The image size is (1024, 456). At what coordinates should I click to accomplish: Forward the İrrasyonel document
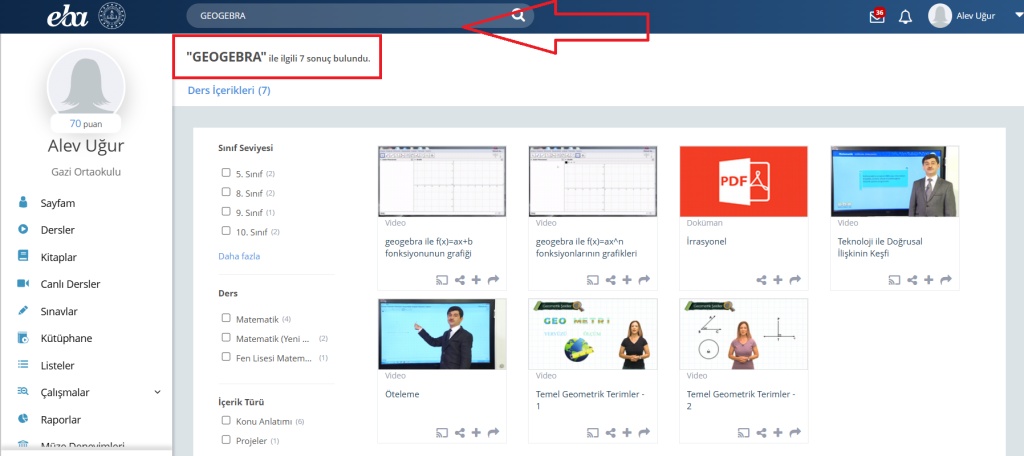[795, 280]
